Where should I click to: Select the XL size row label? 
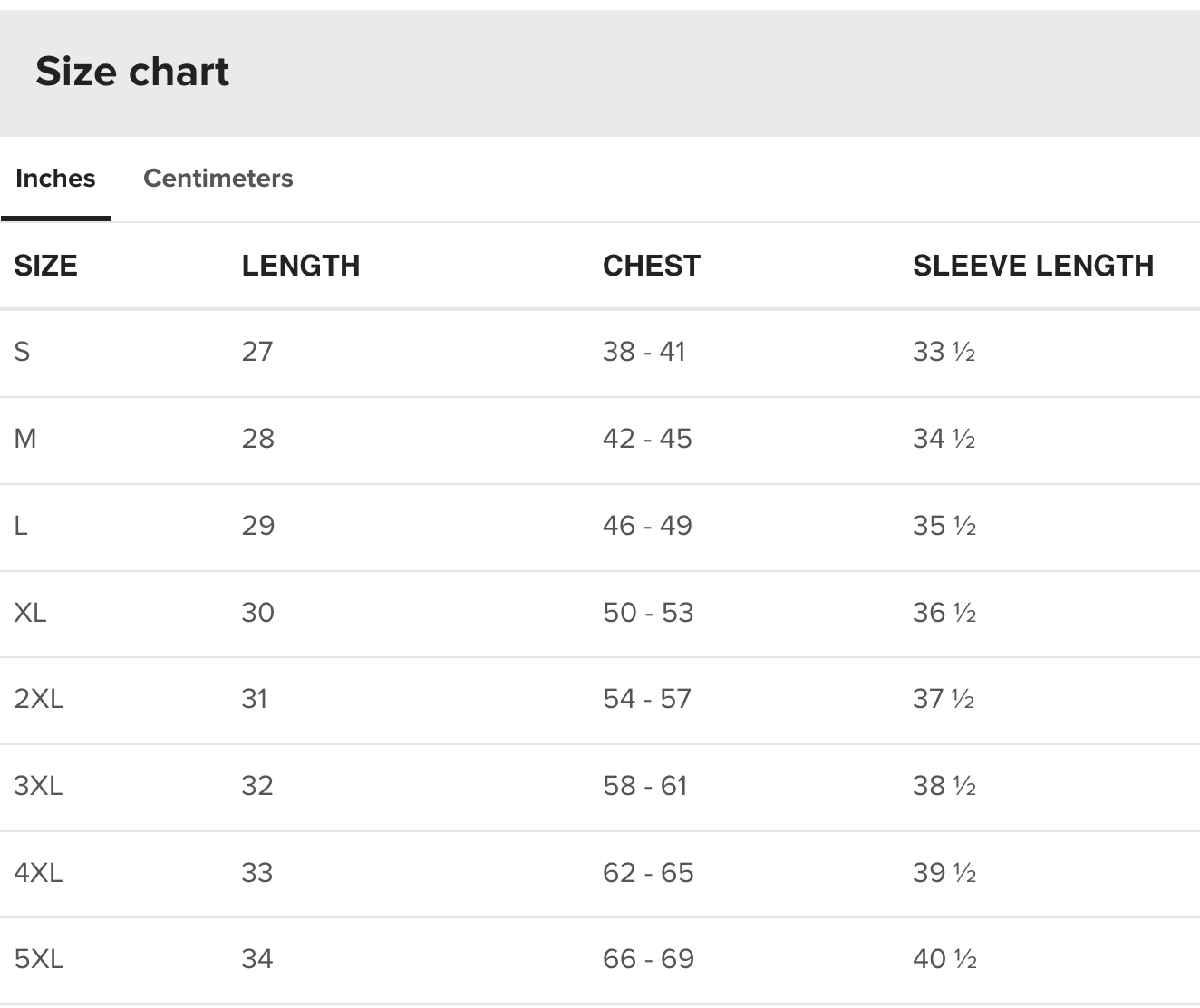coord(30,613)
